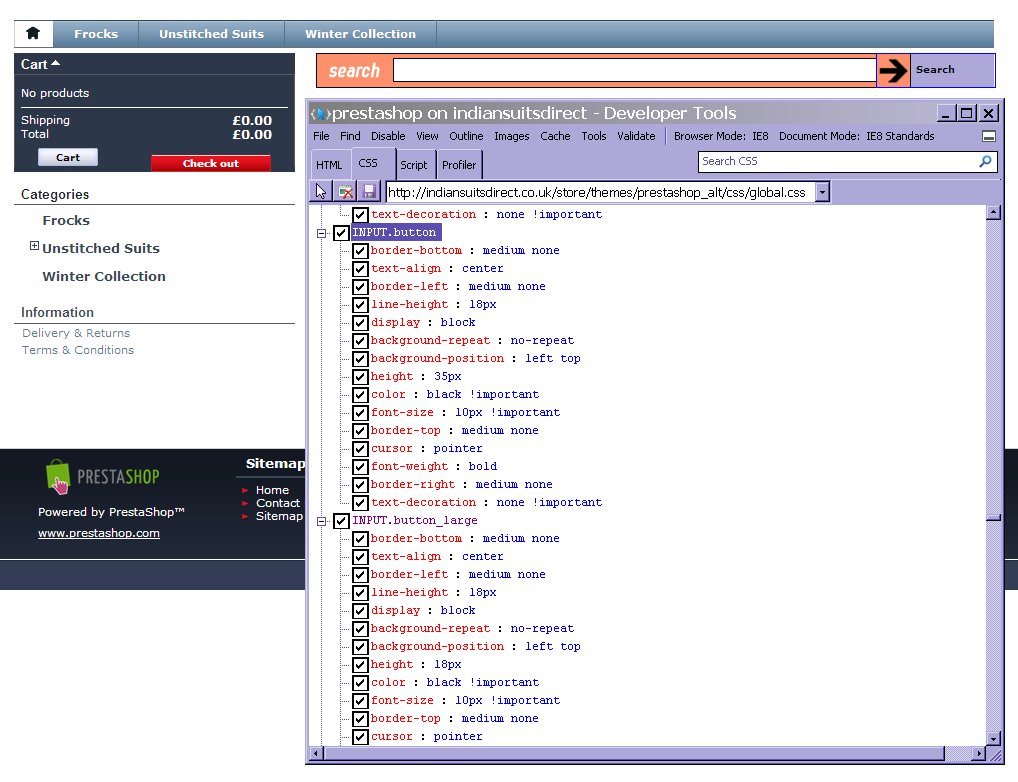The height and width of the screenshot is (782, 1018).
Task: Minimize the Developer Tools window
Action: click(x=945, y=114)
